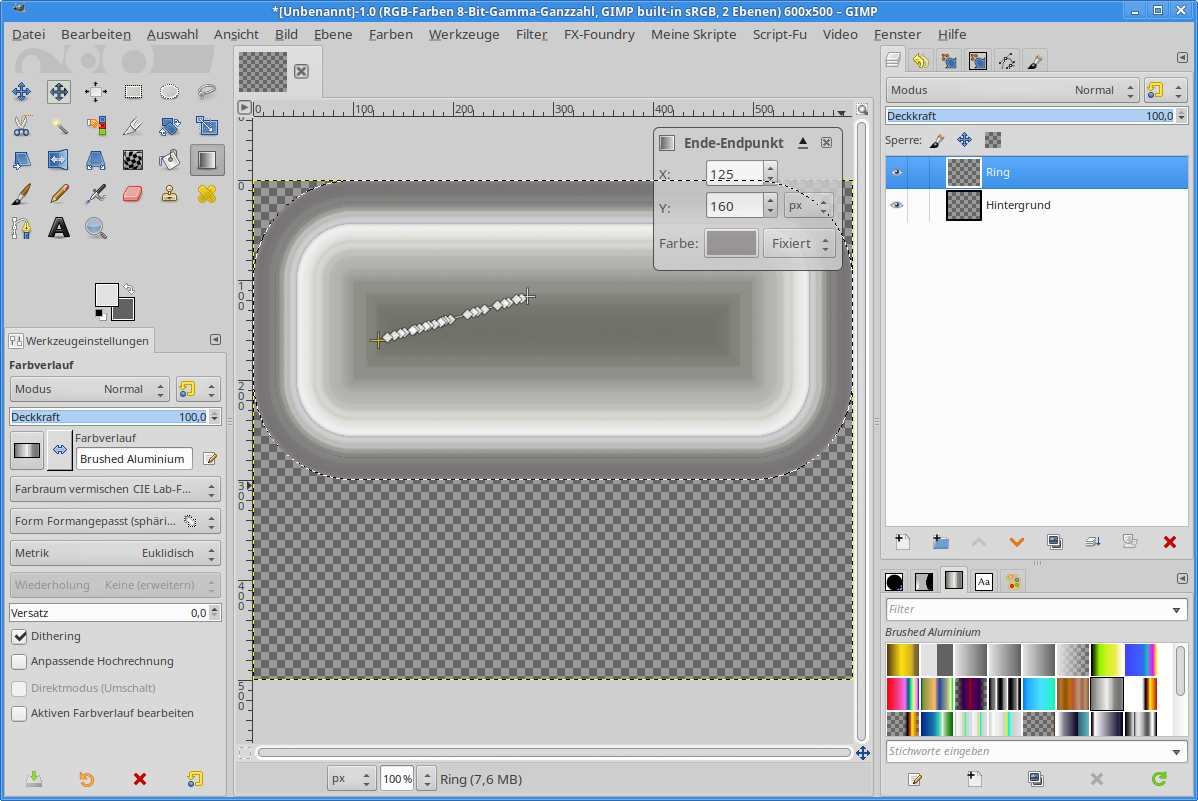Open the Metrik Euklidisch dropdown
Viewport: 1198px width, 801px height.
pyautogui.click(x=115, y=553)
